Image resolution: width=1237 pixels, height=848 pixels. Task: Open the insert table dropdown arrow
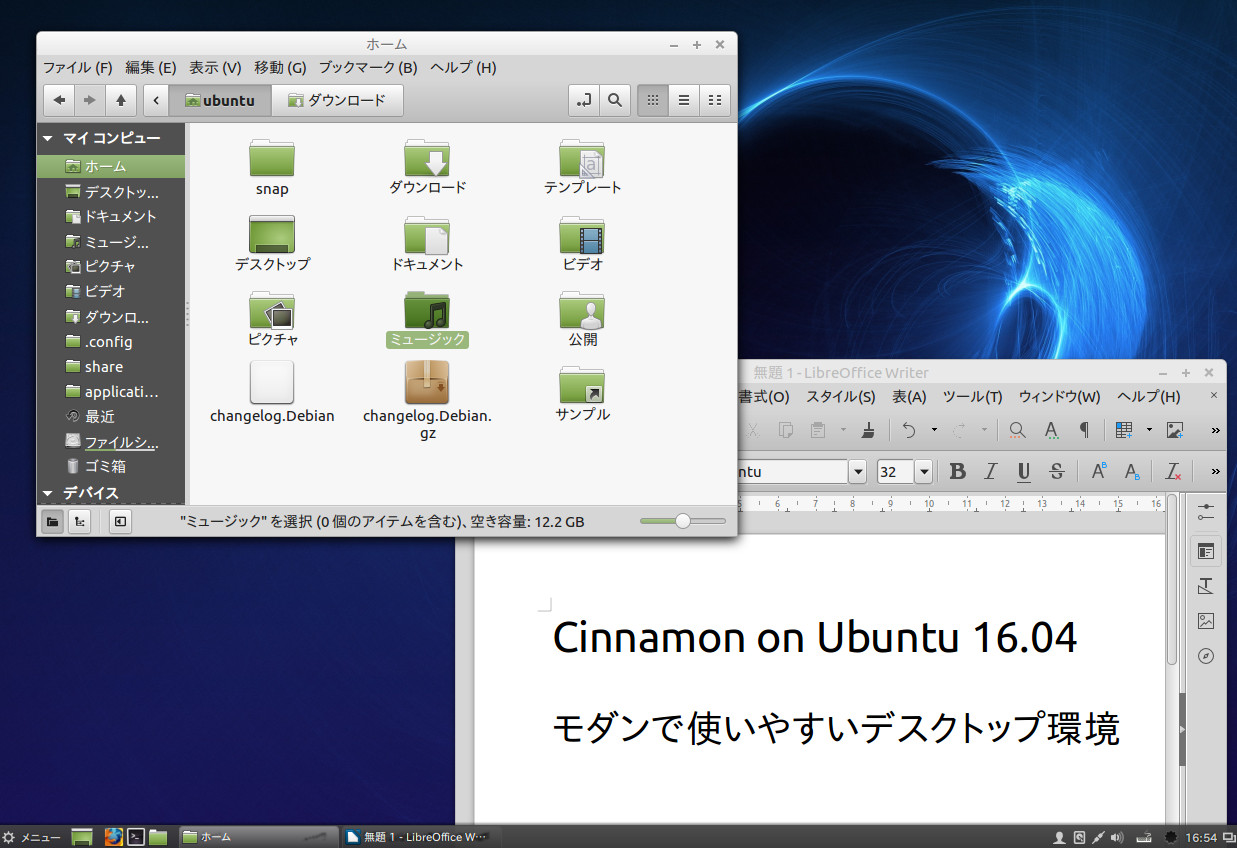[x=1148, y=430]
